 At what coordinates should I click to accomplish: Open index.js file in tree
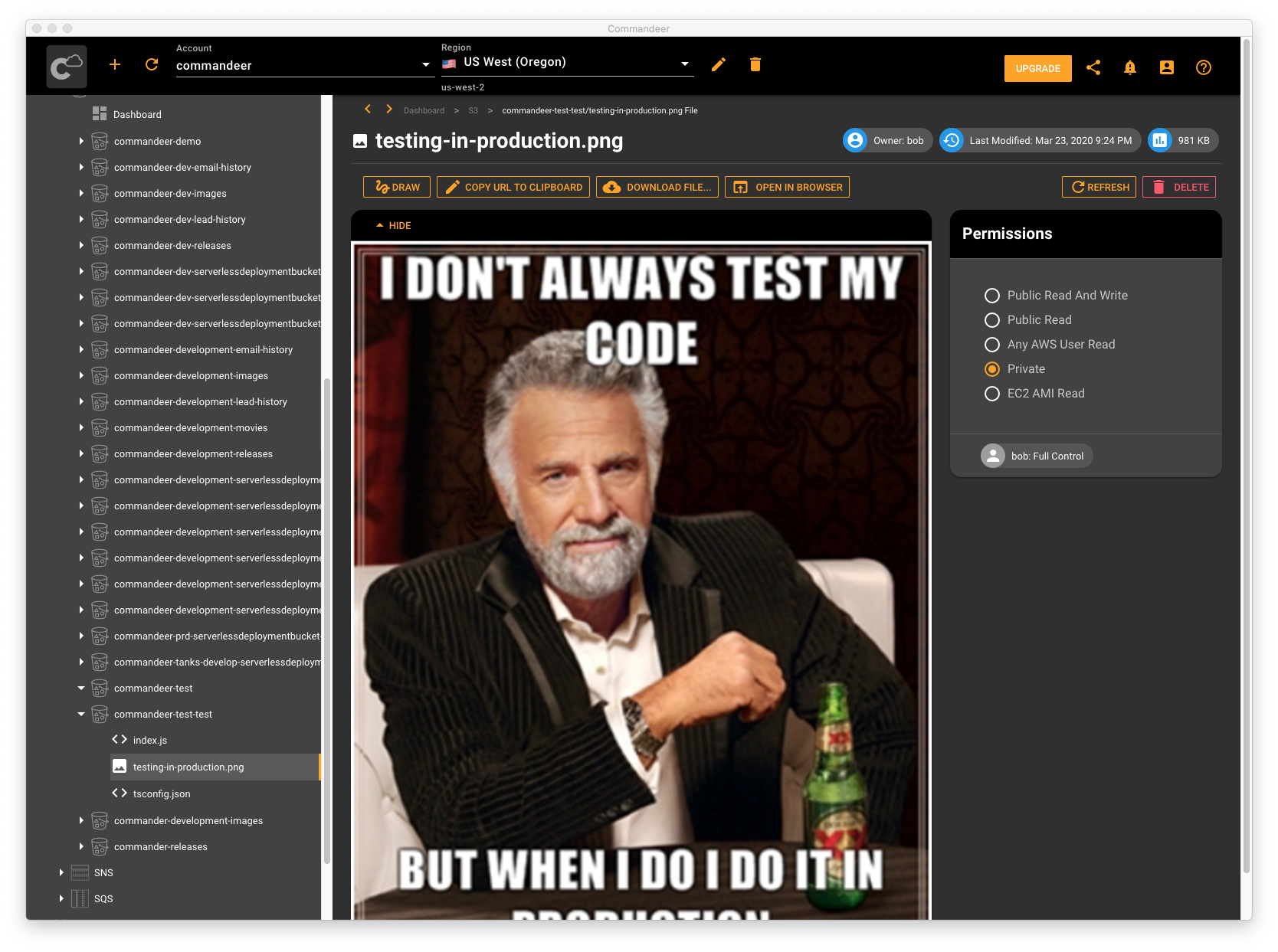coord(149,740)
